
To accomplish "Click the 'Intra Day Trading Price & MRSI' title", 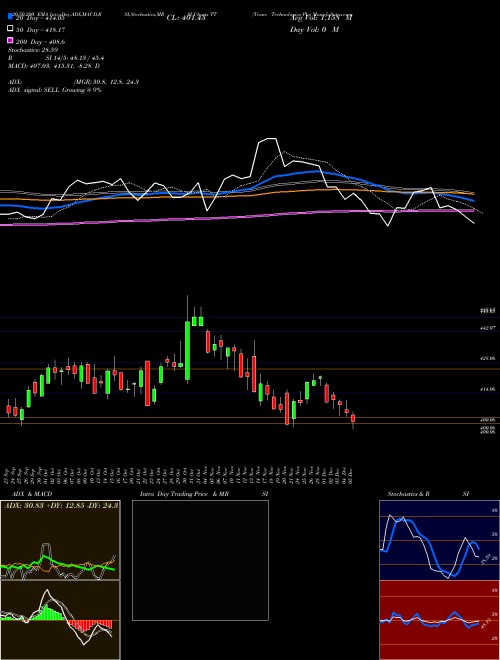I will point(204,494).
